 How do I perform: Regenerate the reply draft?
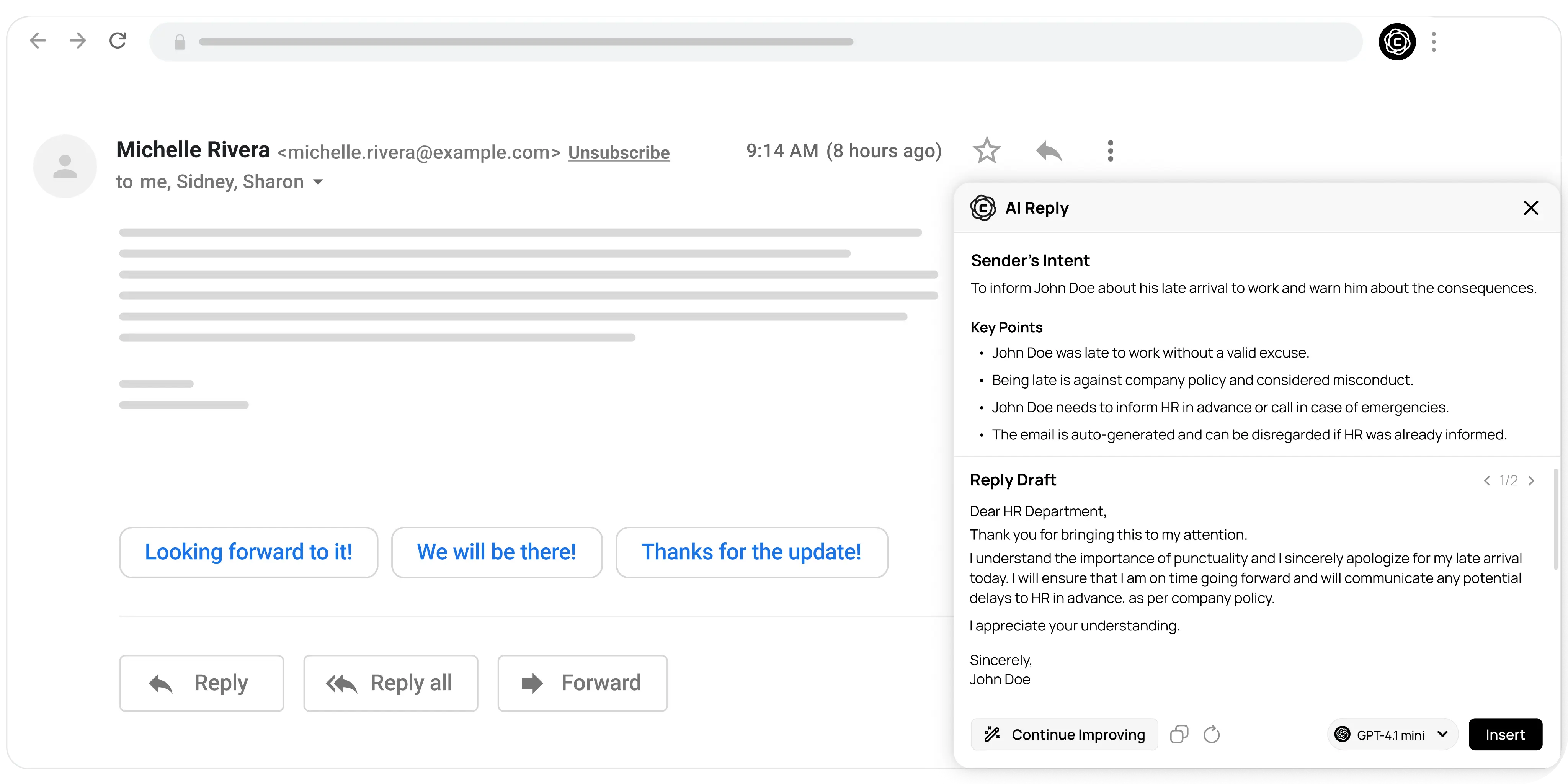click(1211, 734)
